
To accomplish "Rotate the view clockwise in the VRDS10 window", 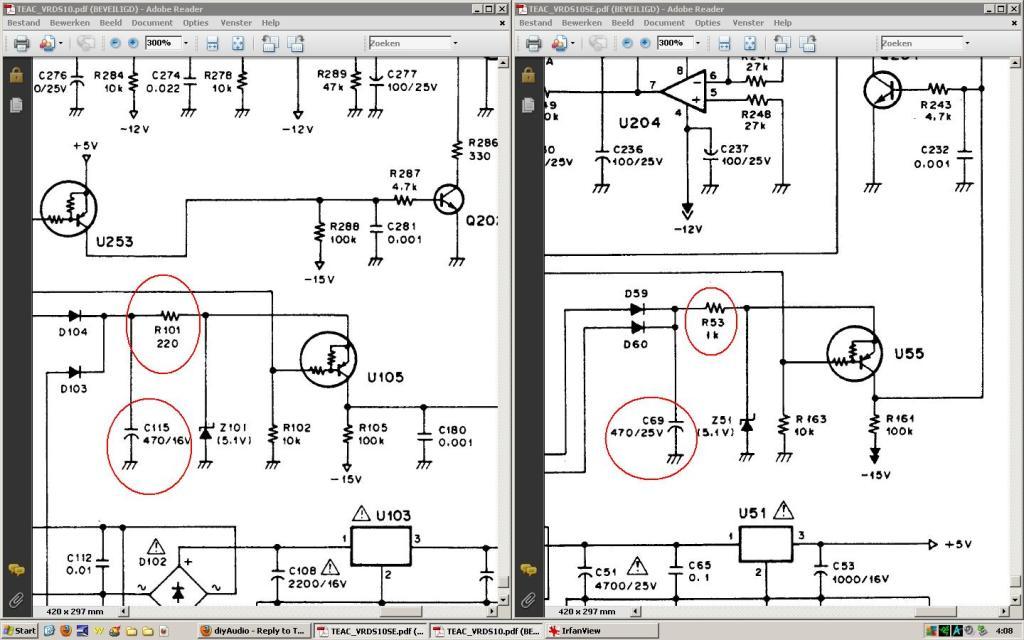I will pyautogui.click(x=296, y=43).
